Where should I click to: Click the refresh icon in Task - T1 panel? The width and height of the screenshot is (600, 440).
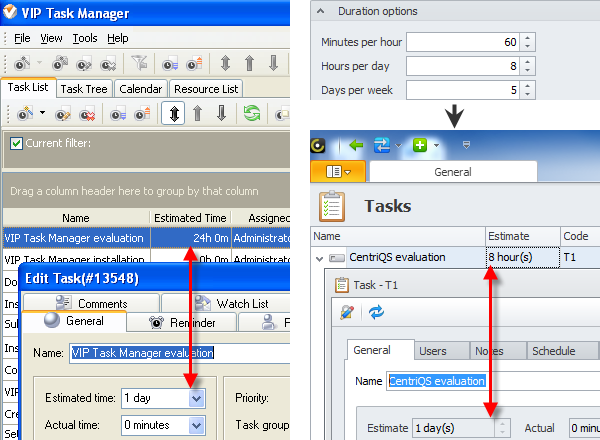376,312
